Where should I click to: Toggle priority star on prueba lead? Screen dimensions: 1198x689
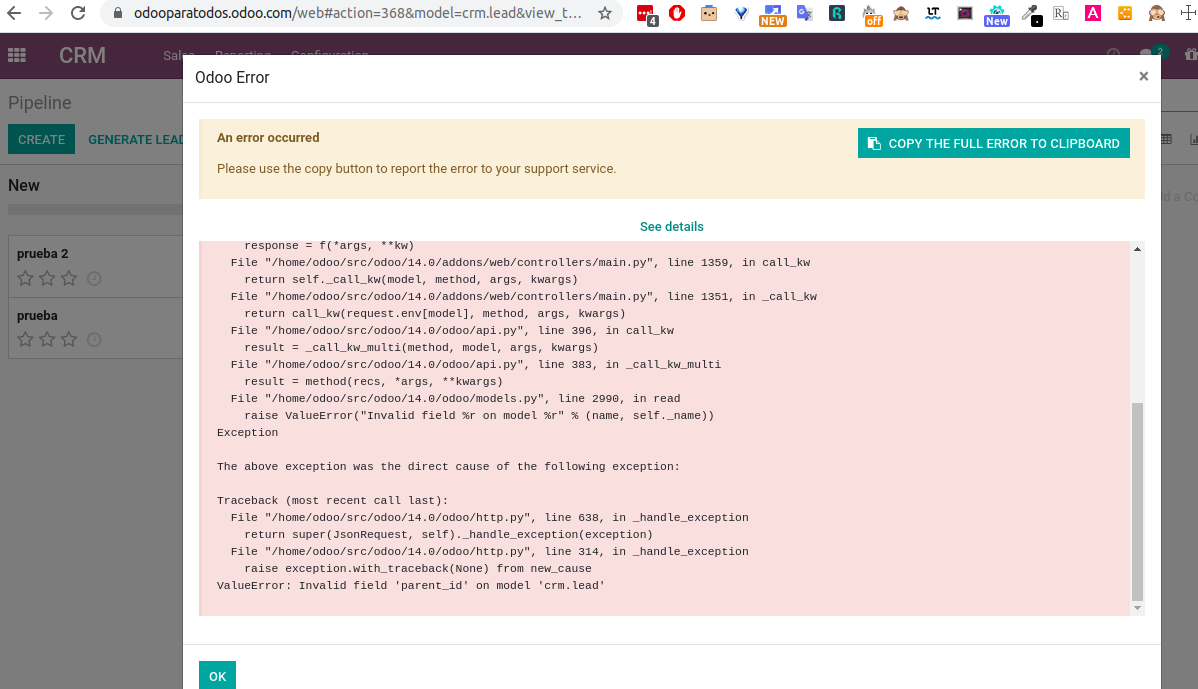[x=25, y=339]
